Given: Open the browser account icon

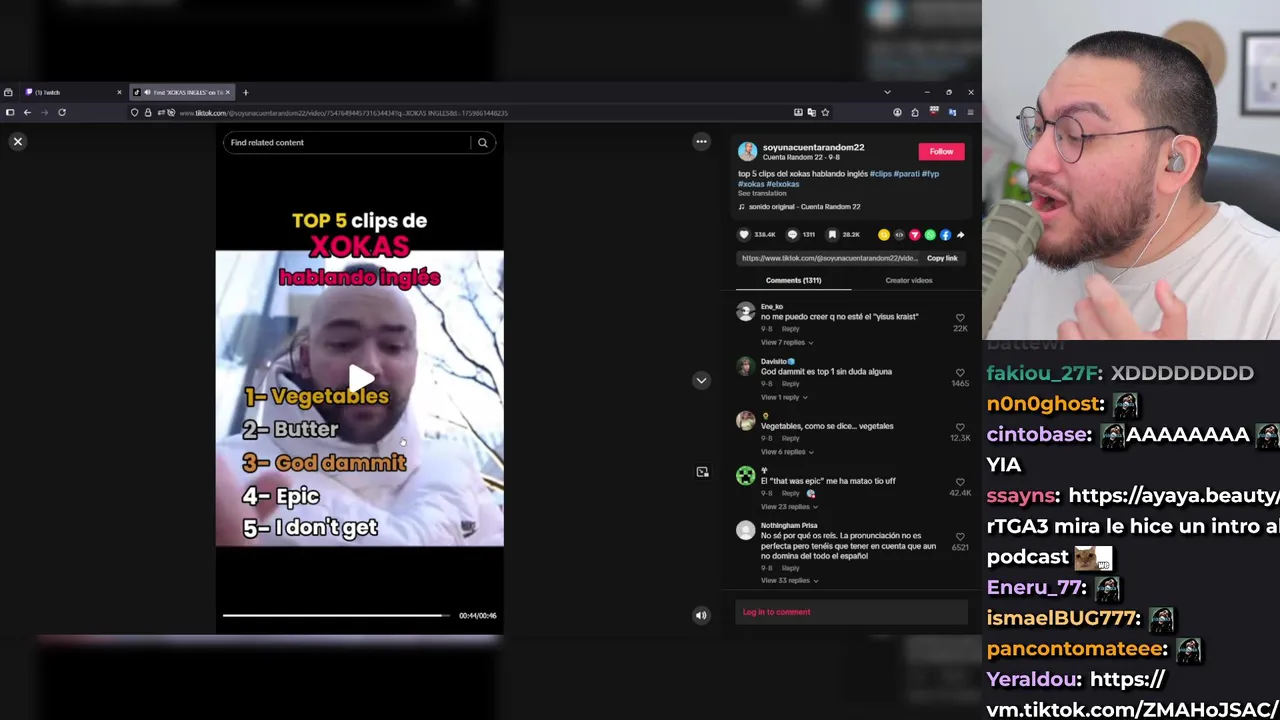Looking at the screenshot, I should pyautogui.click(x=897, y=113).
